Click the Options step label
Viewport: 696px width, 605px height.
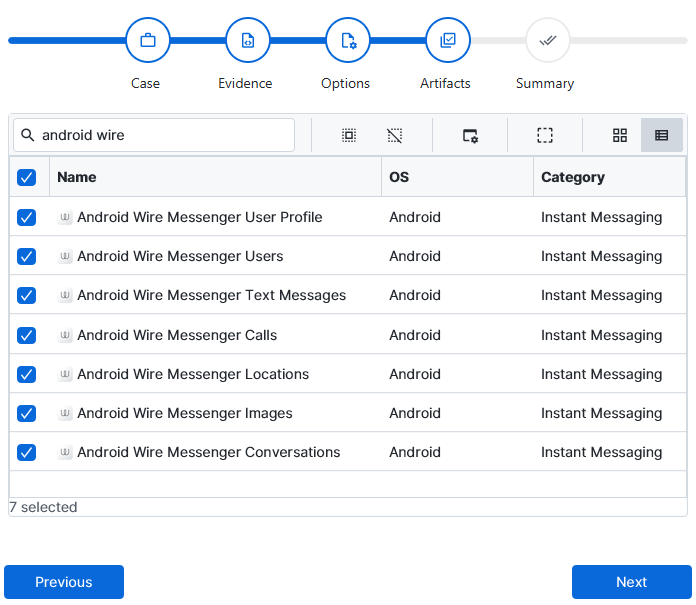click(x=345, y=83)
